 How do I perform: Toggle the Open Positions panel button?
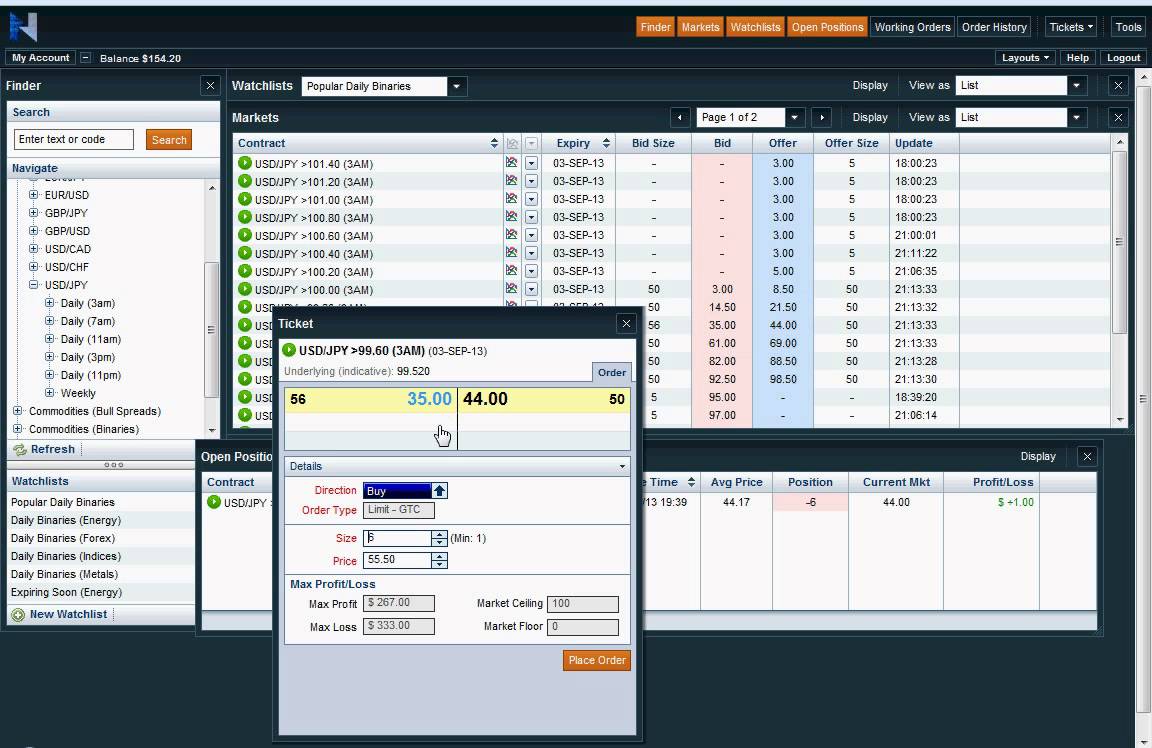coord(827,27)
